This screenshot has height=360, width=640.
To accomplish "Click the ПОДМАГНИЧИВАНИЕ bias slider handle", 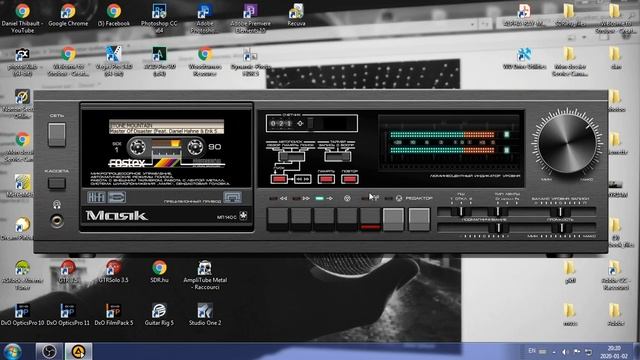I will point(498,228).
